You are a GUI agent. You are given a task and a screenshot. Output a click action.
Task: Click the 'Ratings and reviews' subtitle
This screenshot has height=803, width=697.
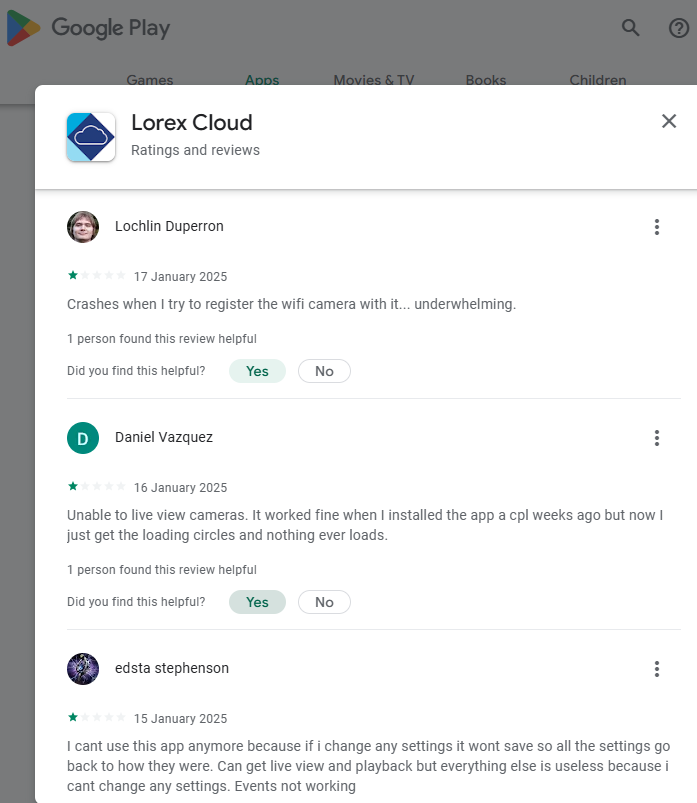[195, 150]
